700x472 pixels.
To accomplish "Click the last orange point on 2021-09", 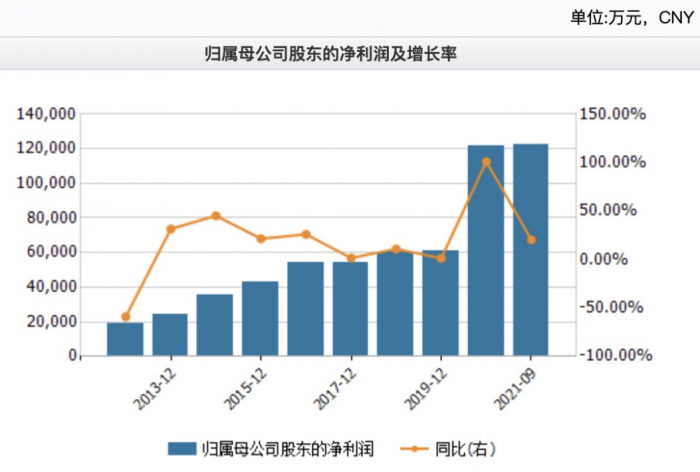I will pyautogui.click(x=531, y=240).
